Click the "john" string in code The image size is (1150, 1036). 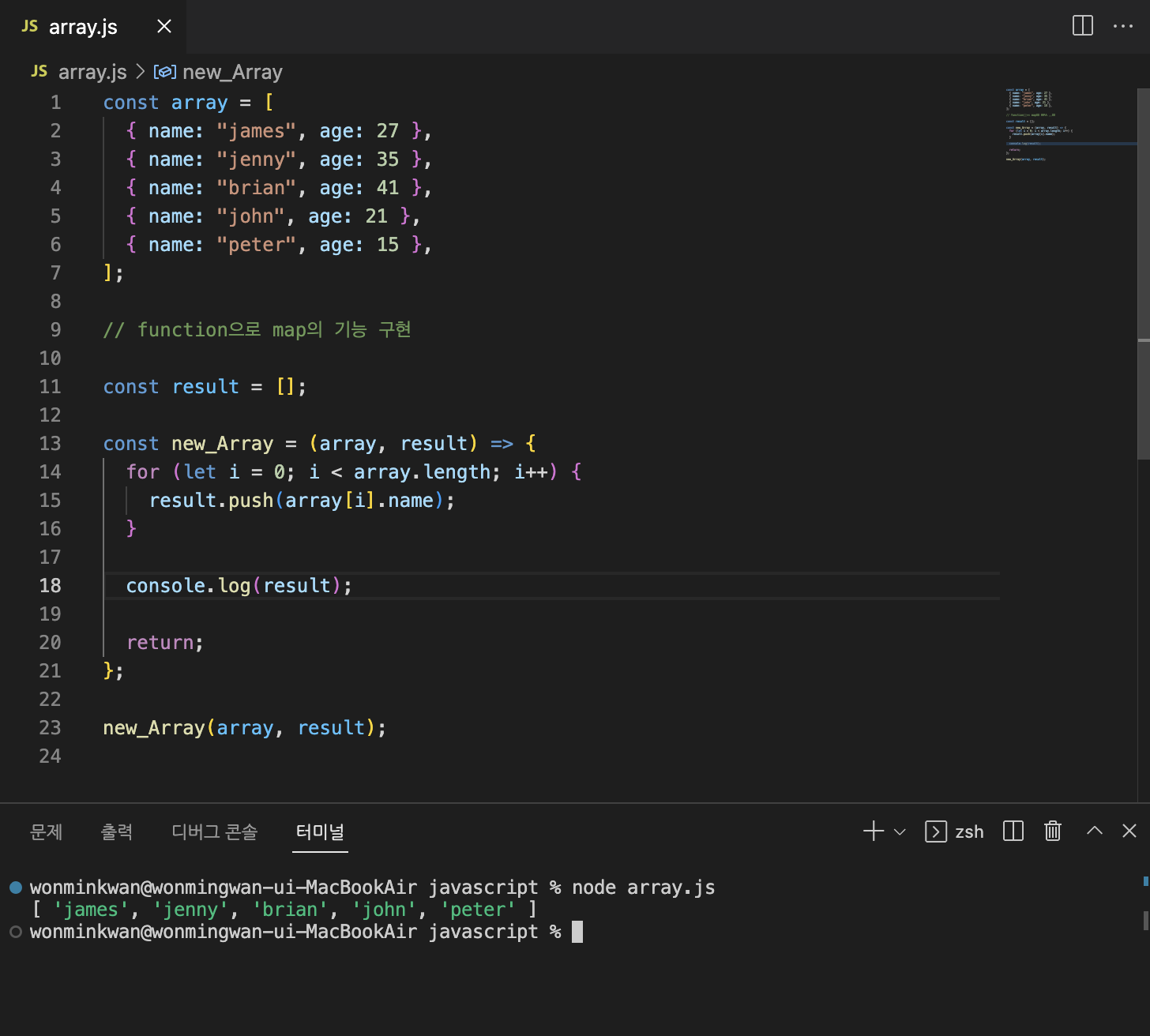[x=250, y=216]
